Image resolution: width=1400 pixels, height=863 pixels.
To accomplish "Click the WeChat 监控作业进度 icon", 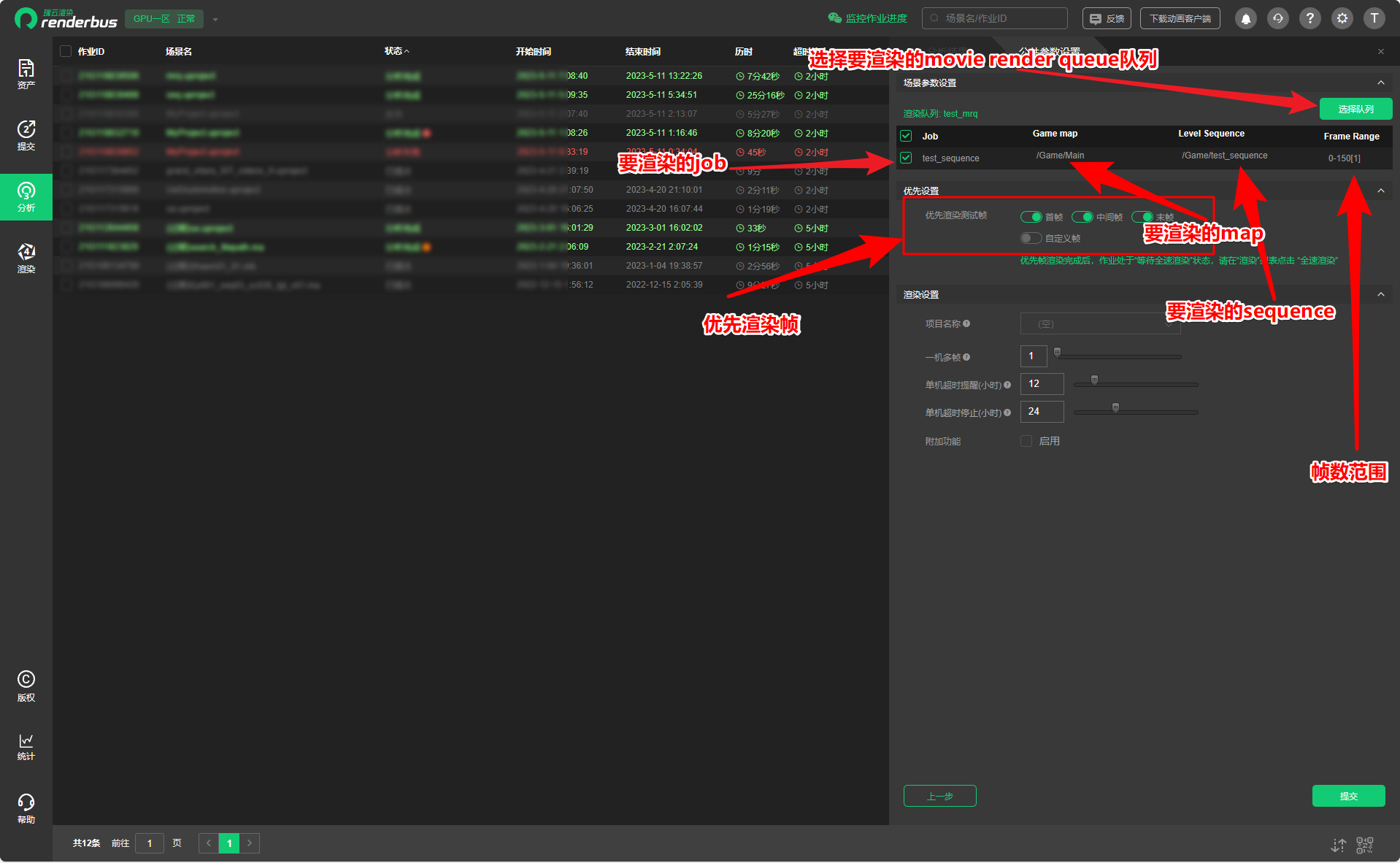I will coord(834,18).
